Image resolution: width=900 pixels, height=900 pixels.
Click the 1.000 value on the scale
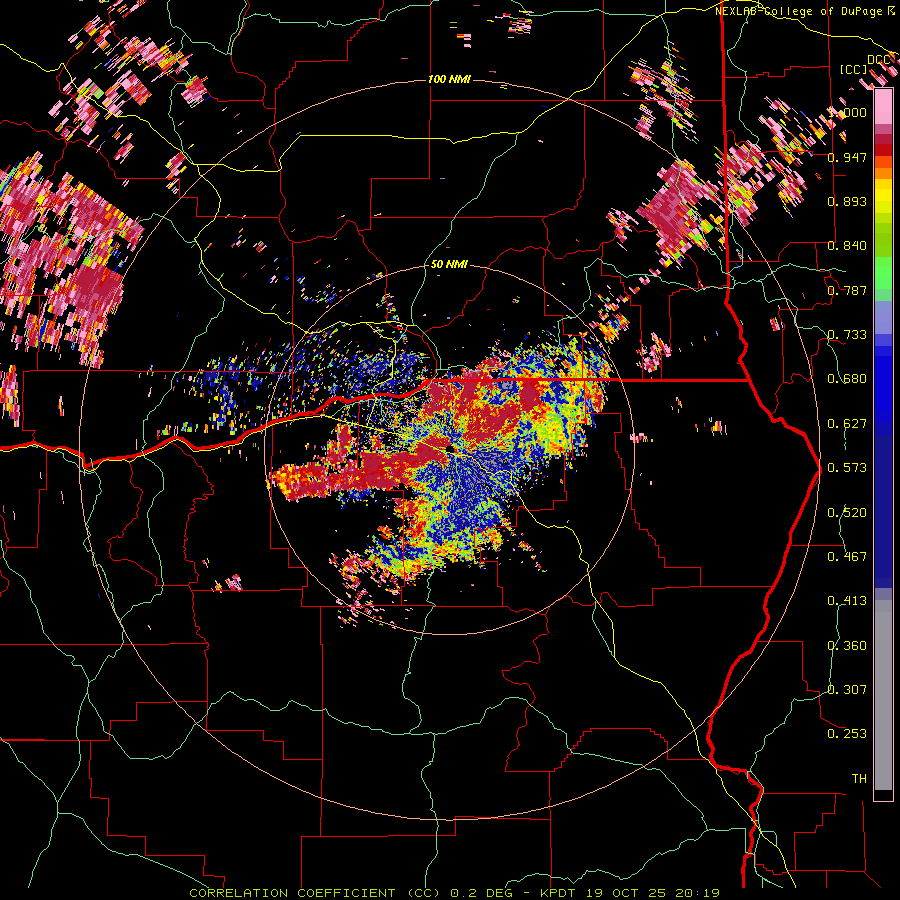(847, 112)
